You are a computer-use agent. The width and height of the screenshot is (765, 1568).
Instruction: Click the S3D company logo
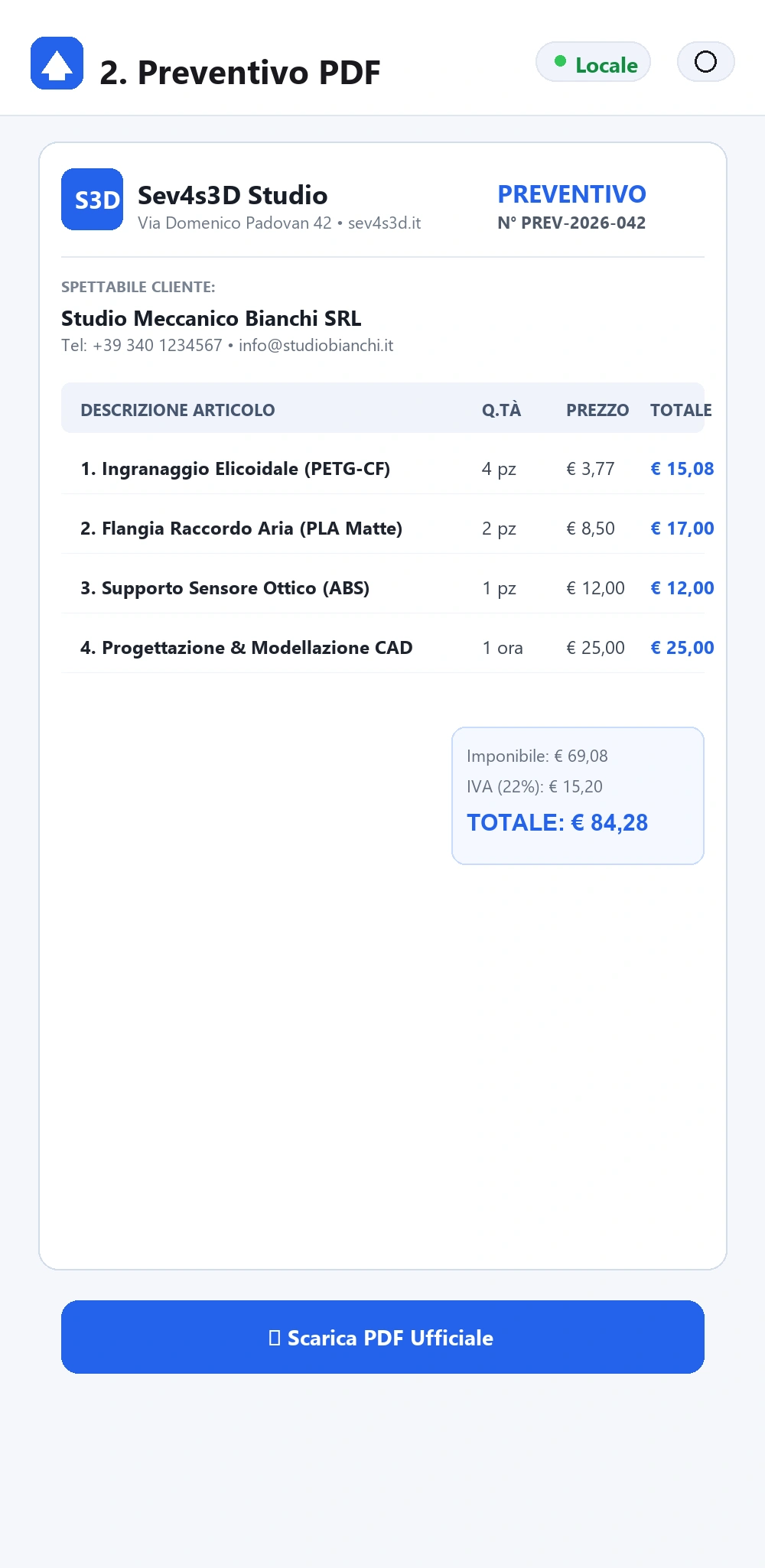[92, 199]
